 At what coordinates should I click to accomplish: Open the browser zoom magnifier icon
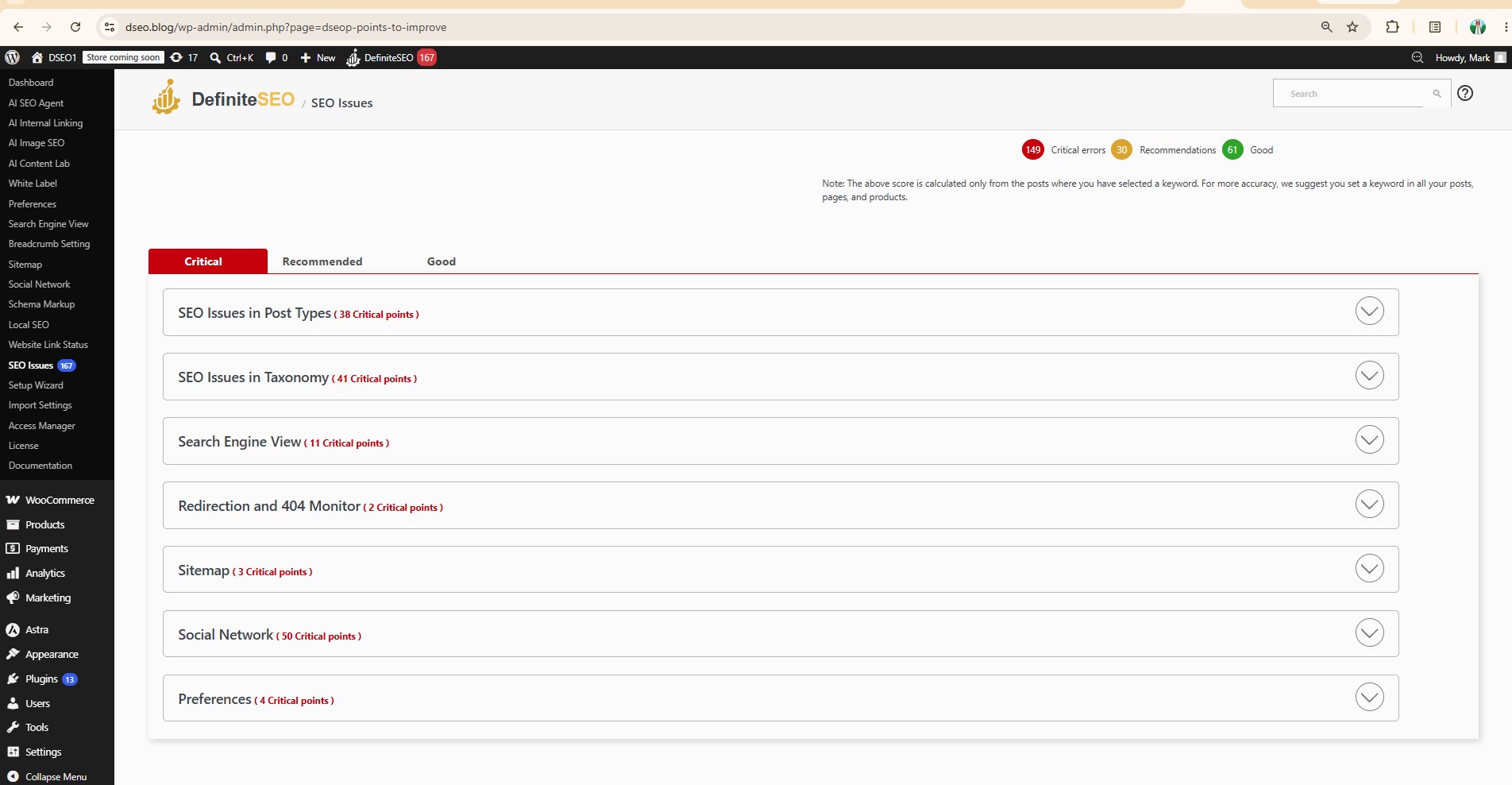pos(1326,27)
